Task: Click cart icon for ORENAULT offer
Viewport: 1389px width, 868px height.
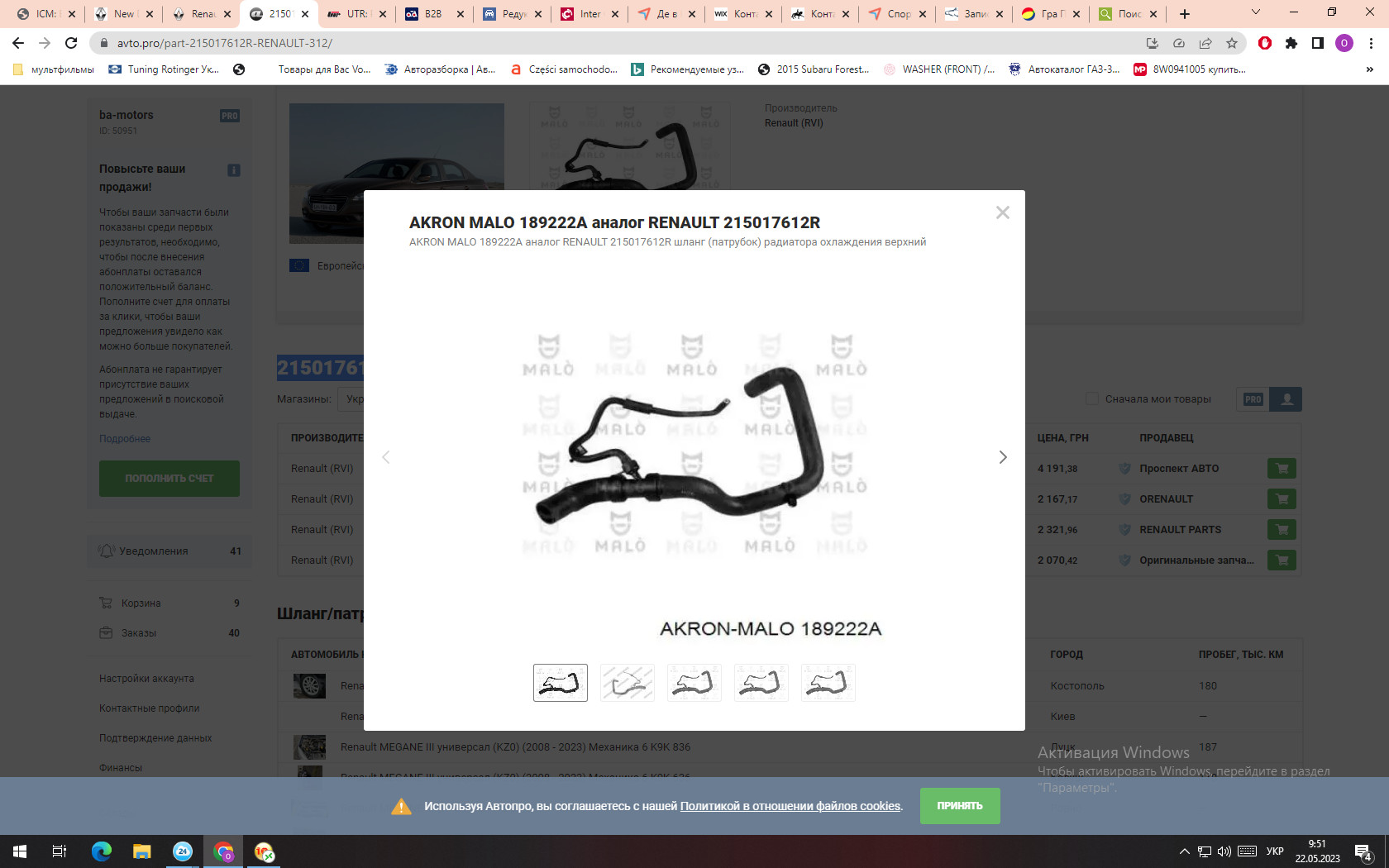Action: 1281,499
